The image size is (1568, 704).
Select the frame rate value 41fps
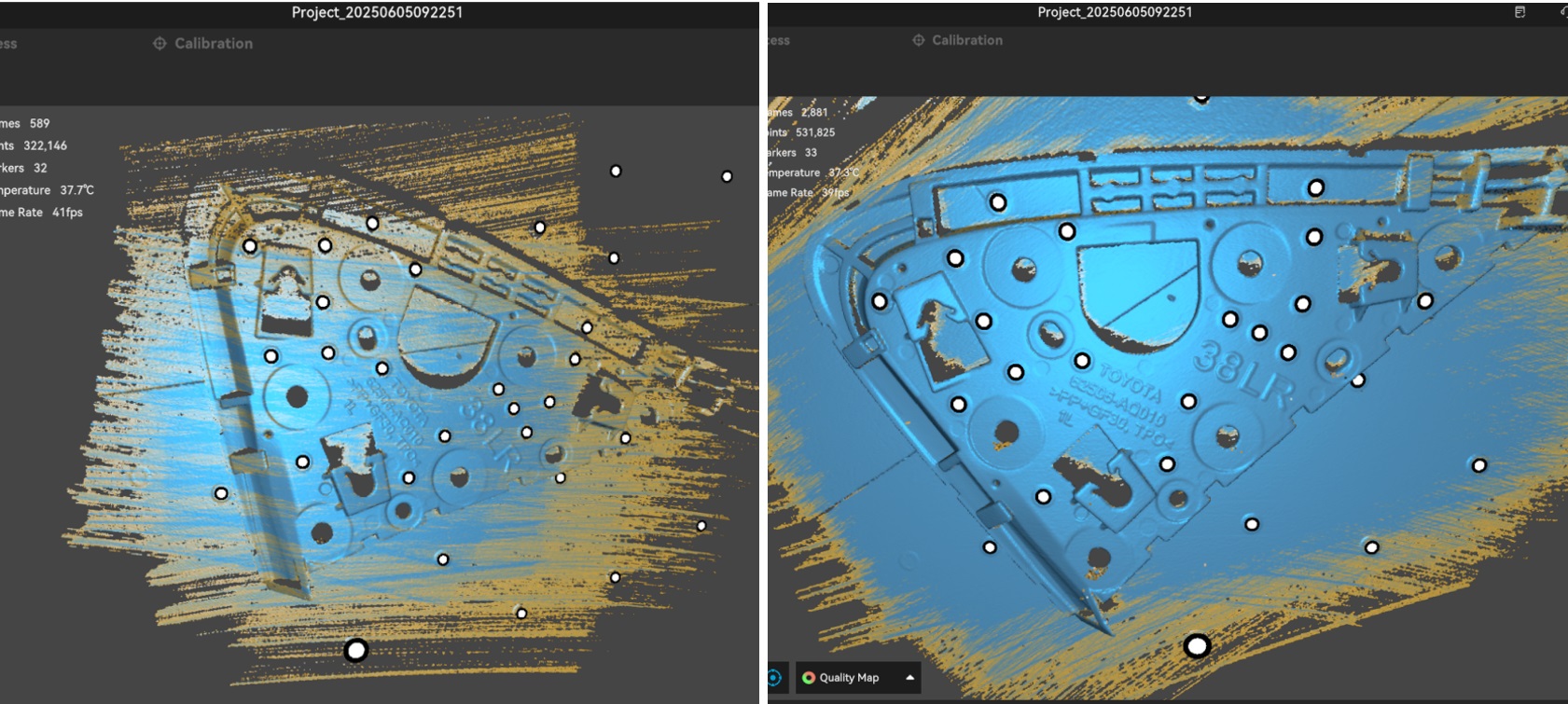(x=67, y=213)
